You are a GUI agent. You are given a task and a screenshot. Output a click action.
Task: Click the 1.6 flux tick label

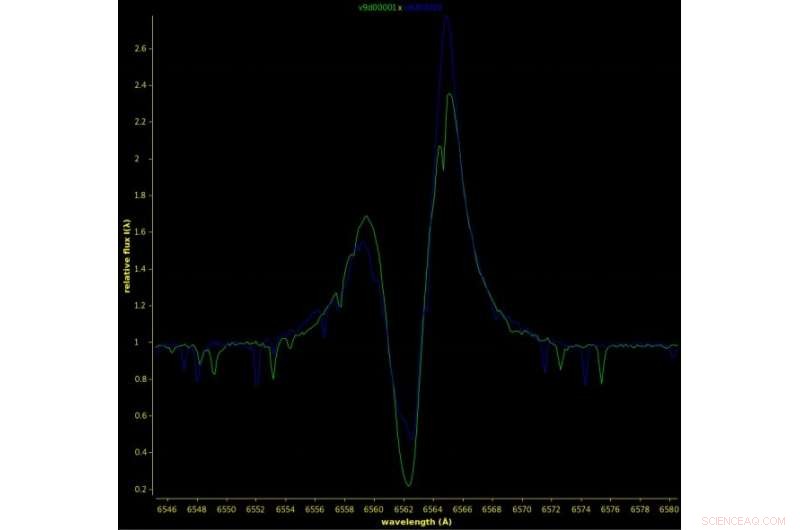click(142, 232)
